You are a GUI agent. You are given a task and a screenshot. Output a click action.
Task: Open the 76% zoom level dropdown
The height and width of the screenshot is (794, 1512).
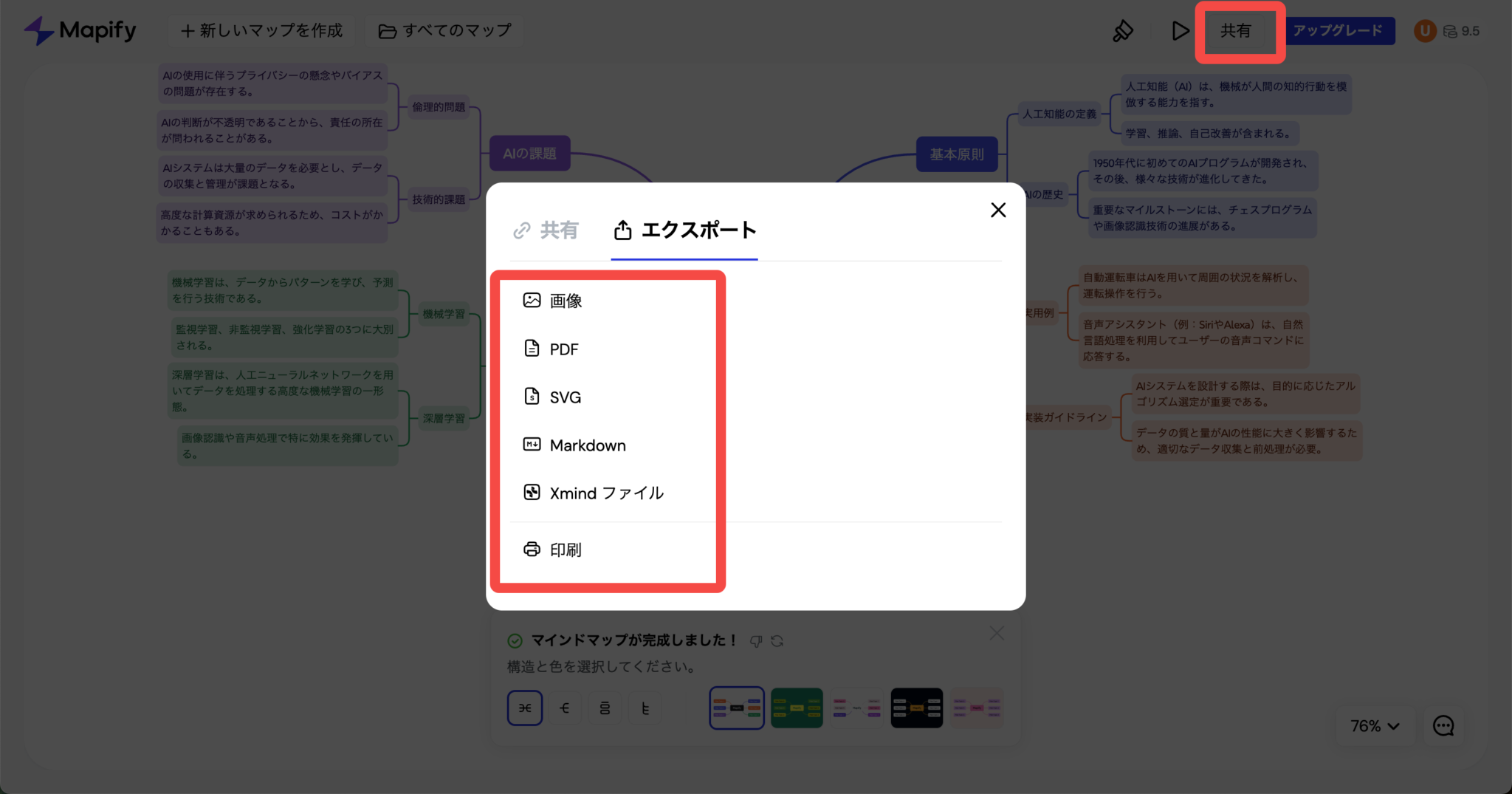point(1373,726)
